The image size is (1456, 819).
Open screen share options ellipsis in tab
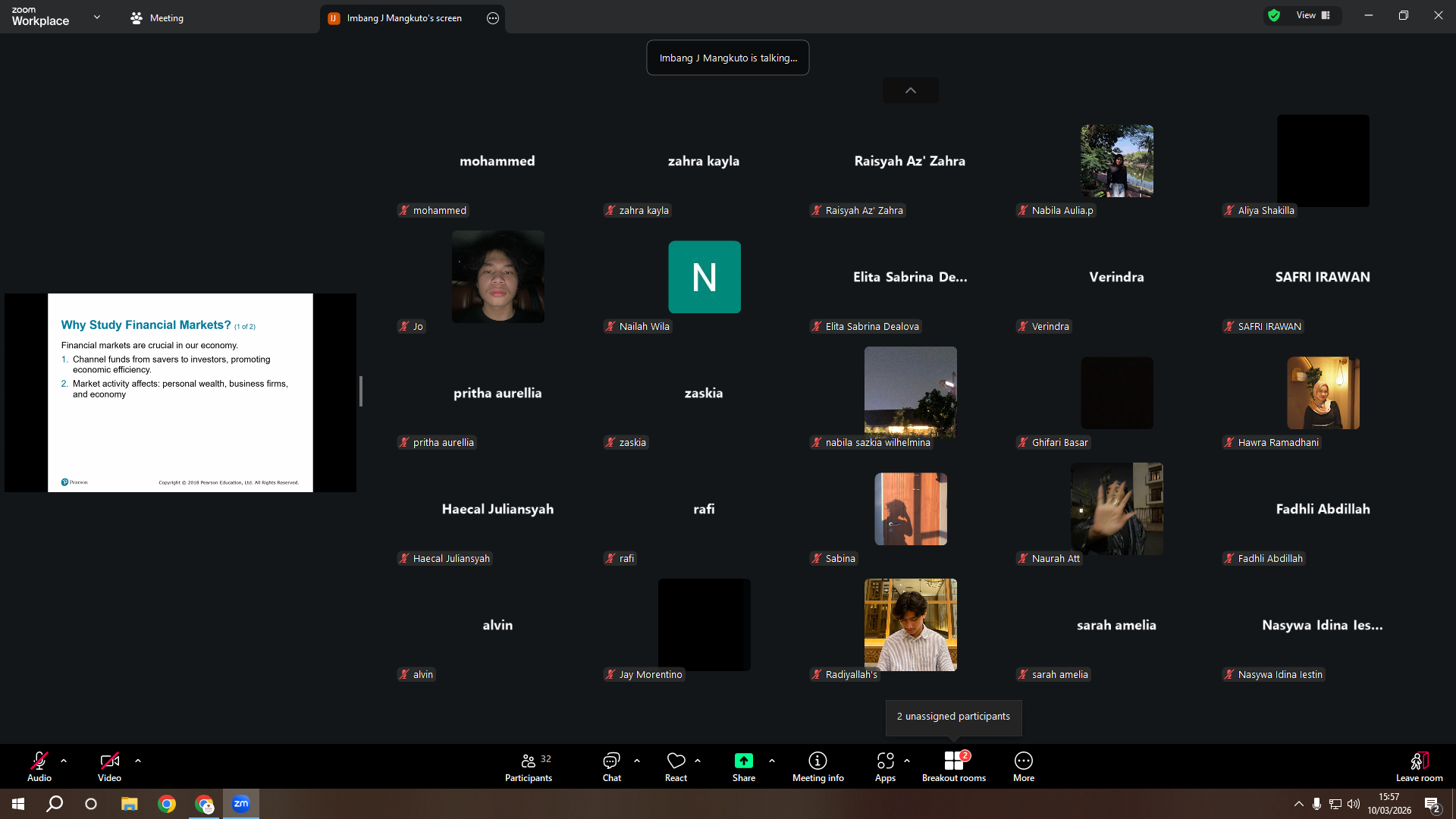(x=493, y=18)
